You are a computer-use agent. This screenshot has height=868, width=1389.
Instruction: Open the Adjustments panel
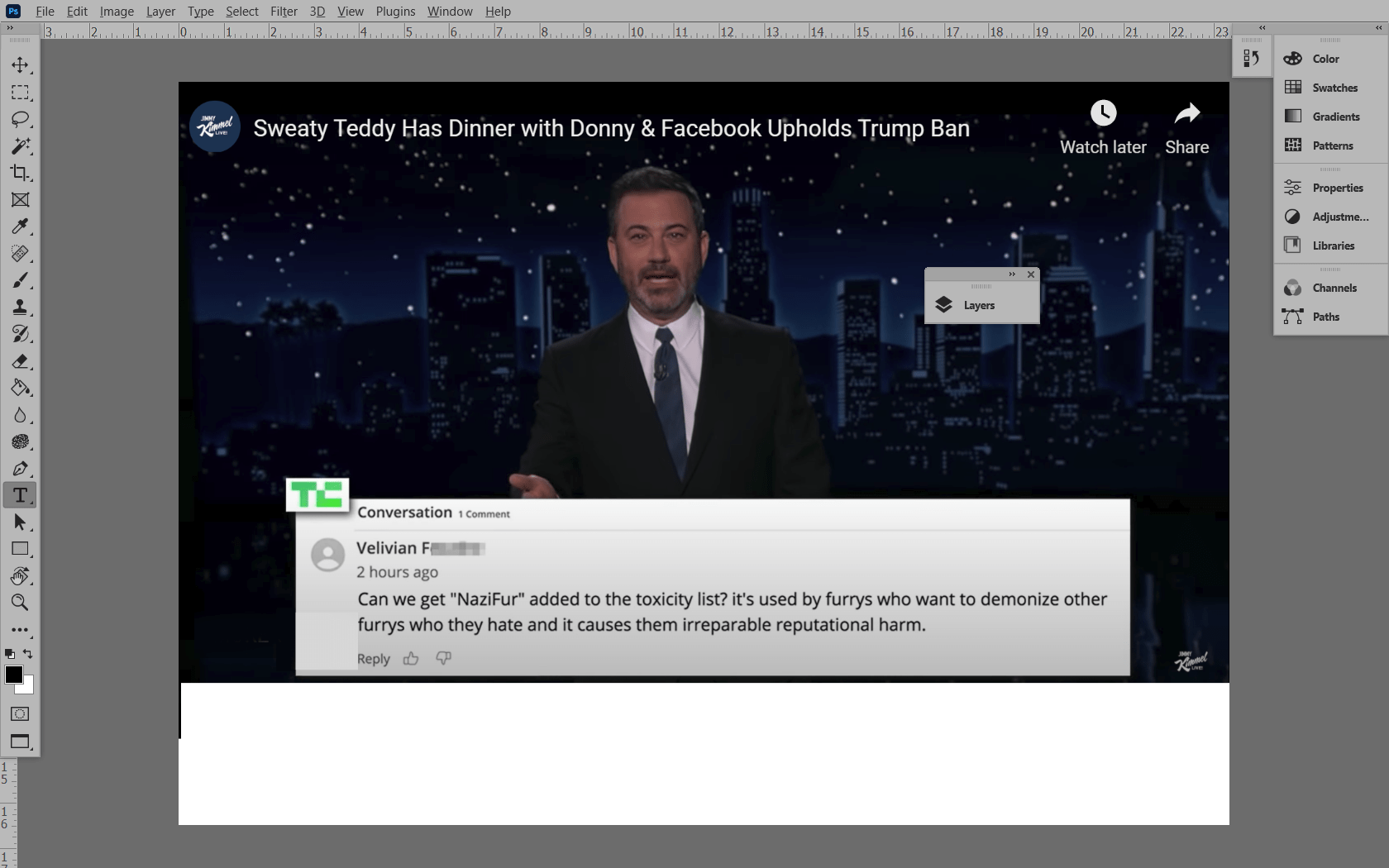1331,217
